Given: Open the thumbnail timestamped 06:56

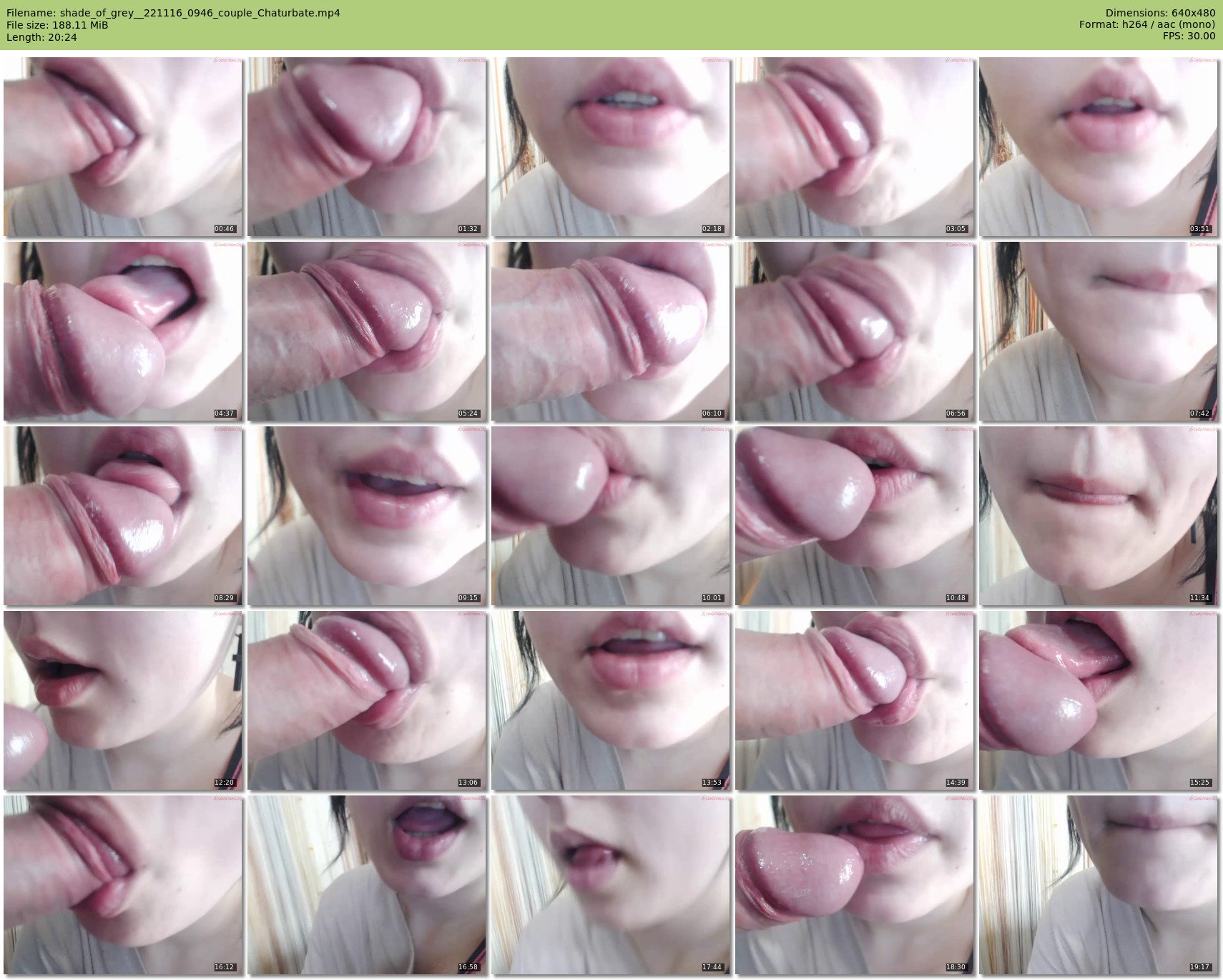Looking at the screenshot, I should tap(855, 331).
